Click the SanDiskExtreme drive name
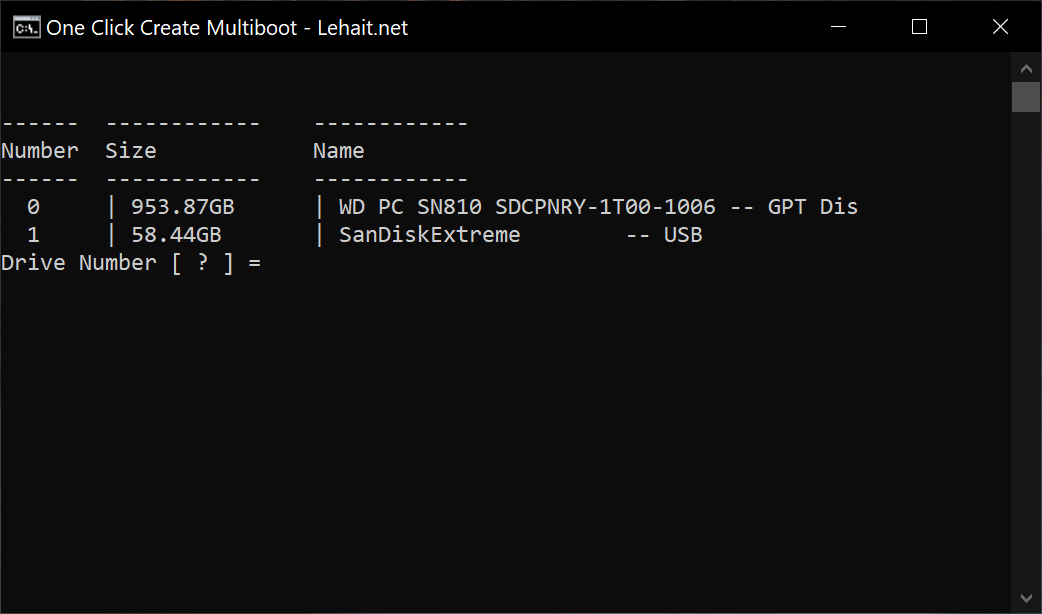The height and width of the screenshot is (614, 1042). click(430, 235)
